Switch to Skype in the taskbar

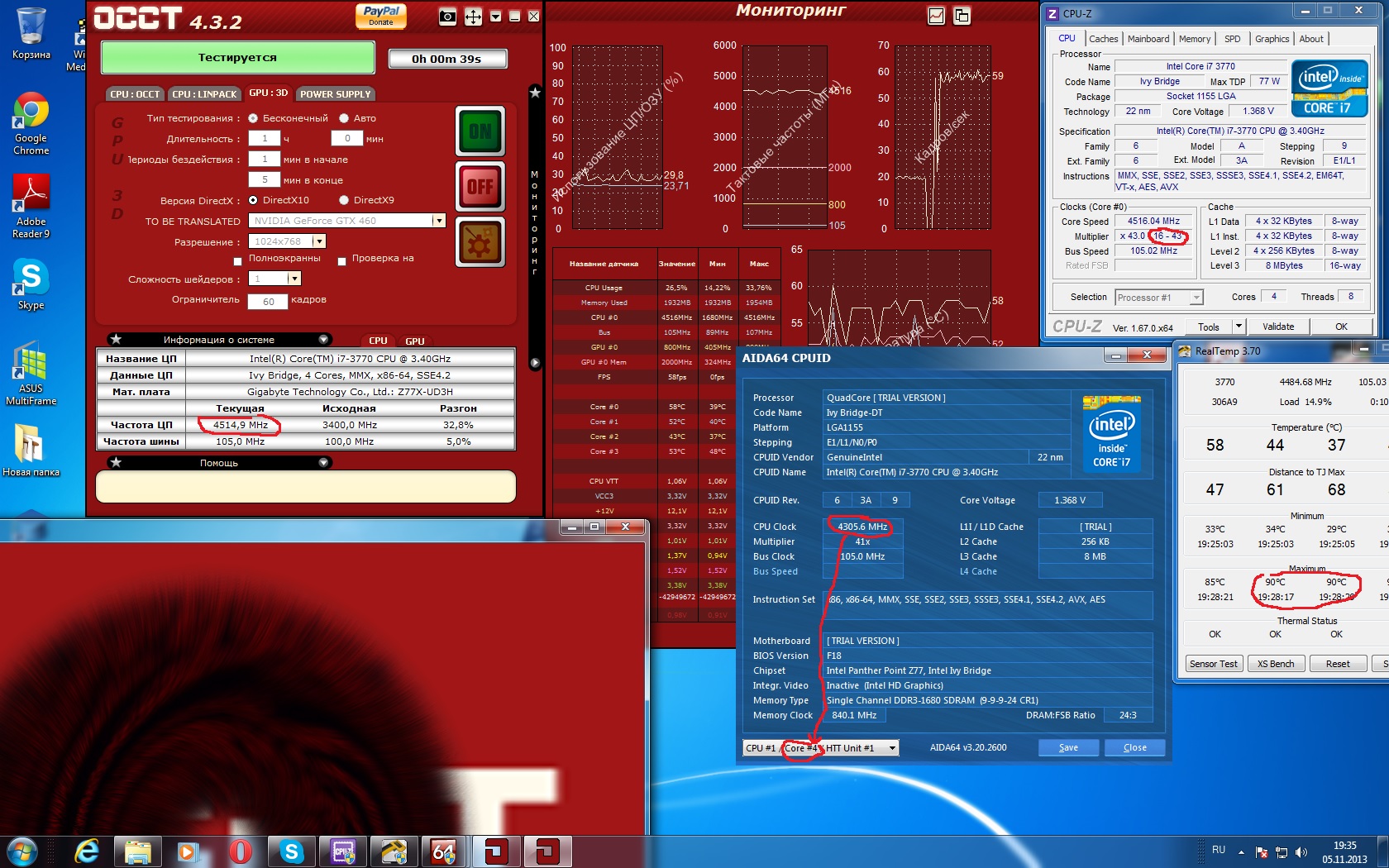pyautogui.click(x=291, y=851)
